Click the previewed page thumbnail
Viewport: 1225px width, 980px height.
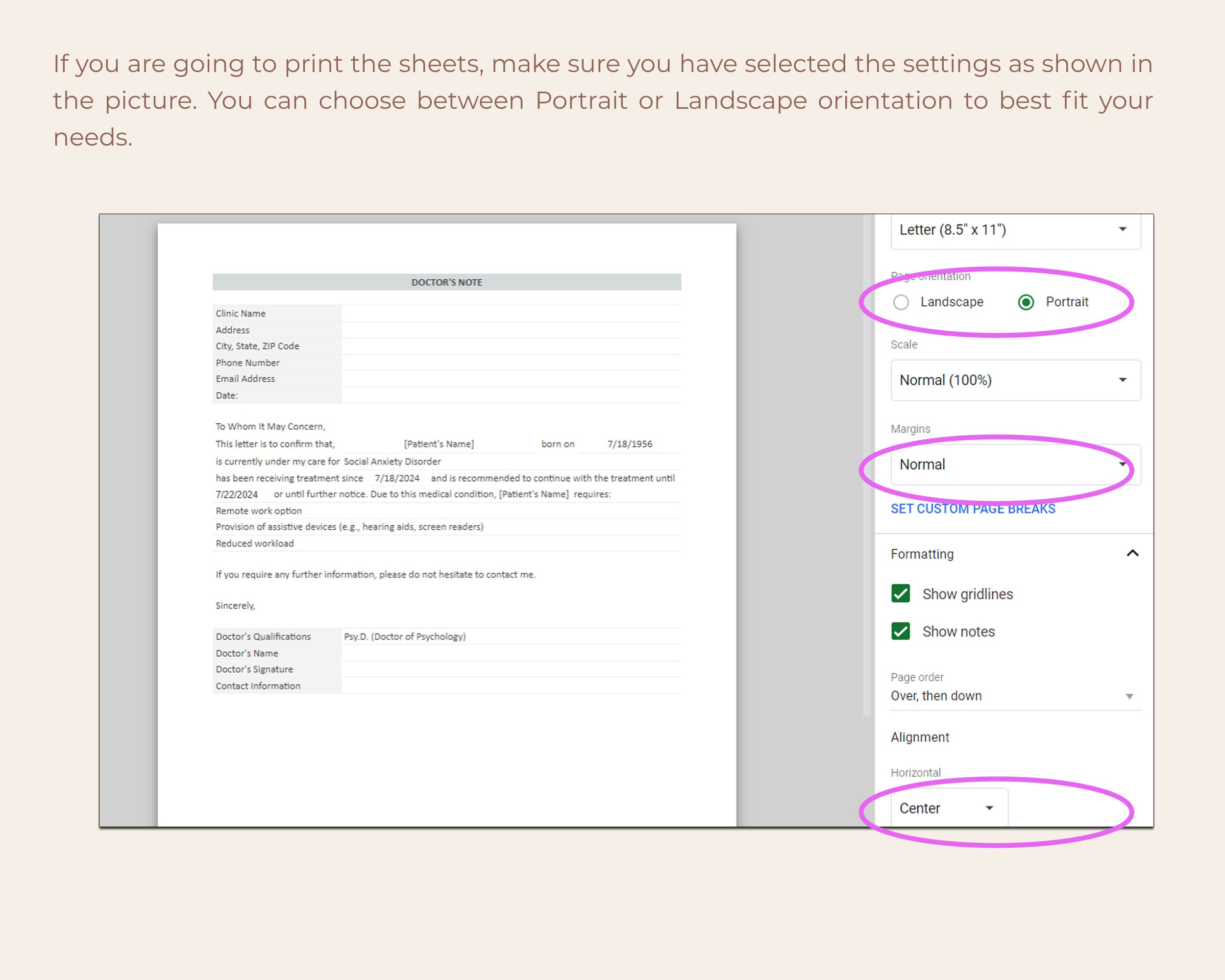(447, 525)
